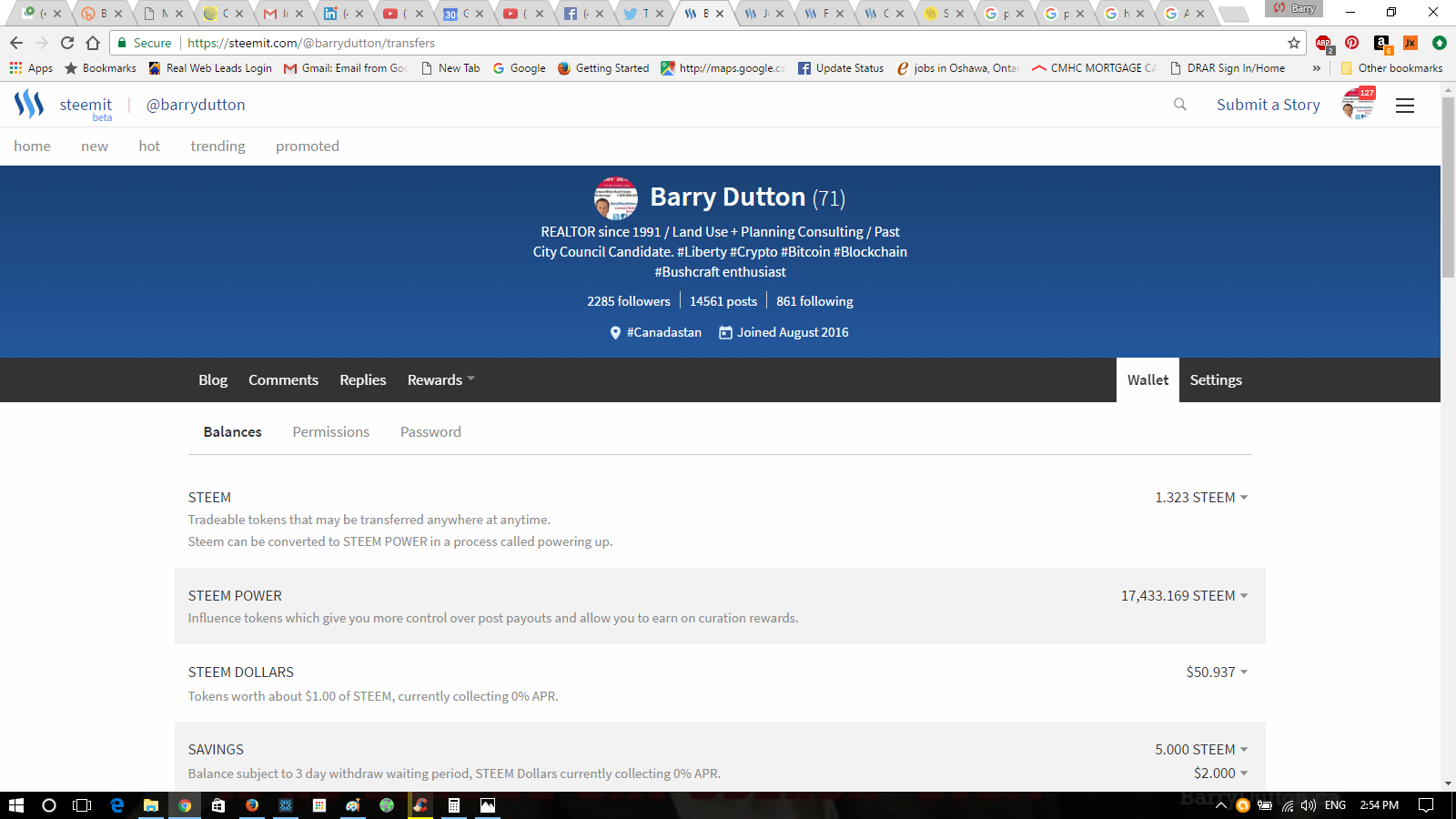Open Cortana search circle on taskbar
This screenshot has height=819, width=1456.
pos(49,805)
